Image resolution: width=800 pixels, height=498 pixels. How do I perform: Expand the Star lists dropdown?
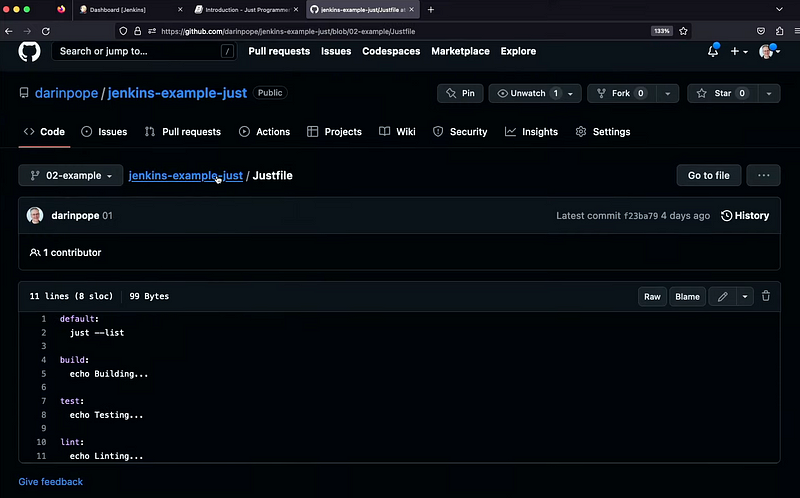coord(769,93)
